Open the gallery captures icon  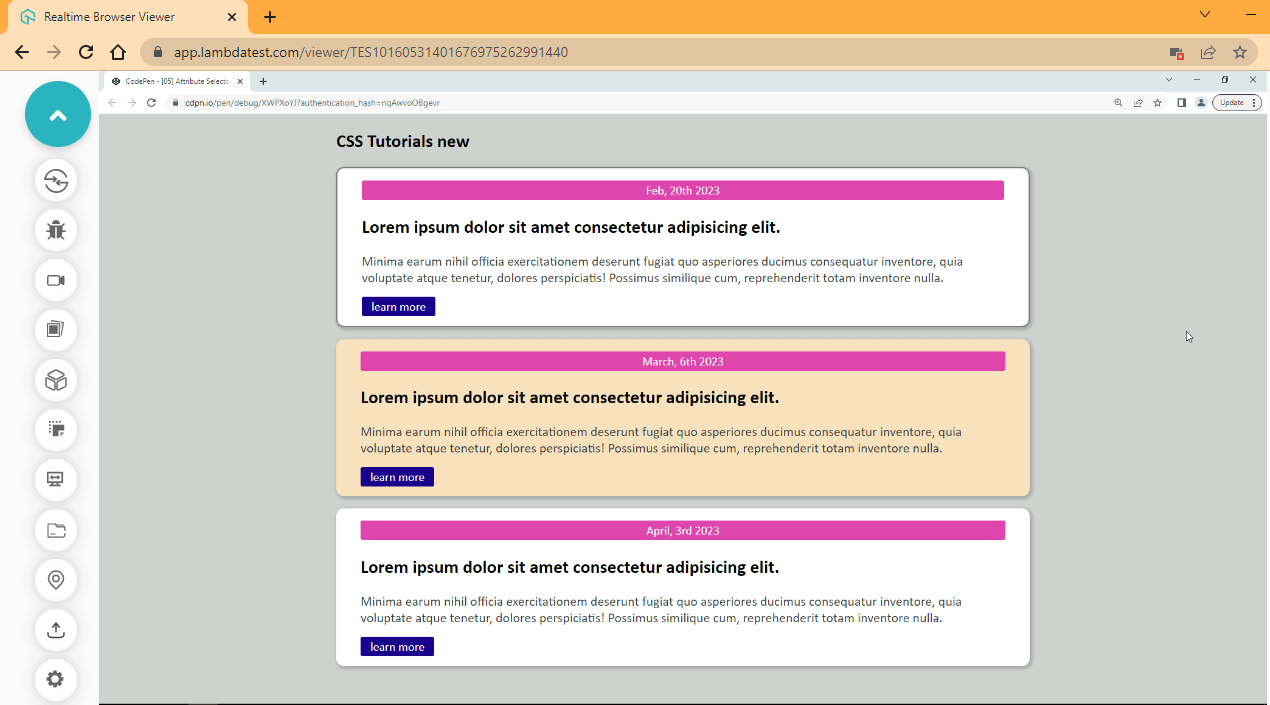[x=56, y=330]
